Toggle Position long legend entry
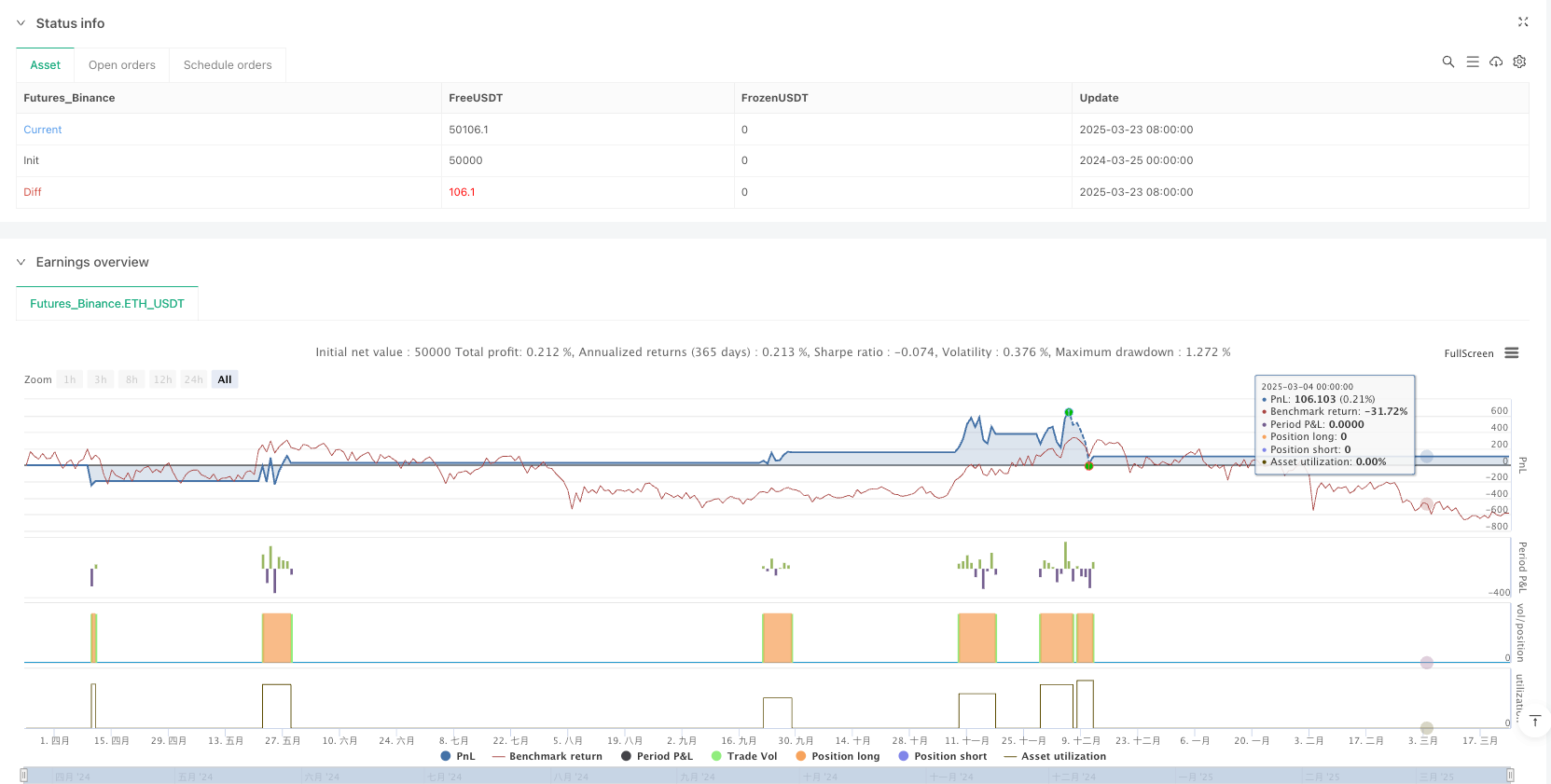The image size is (1551, 784). [837, 756]
